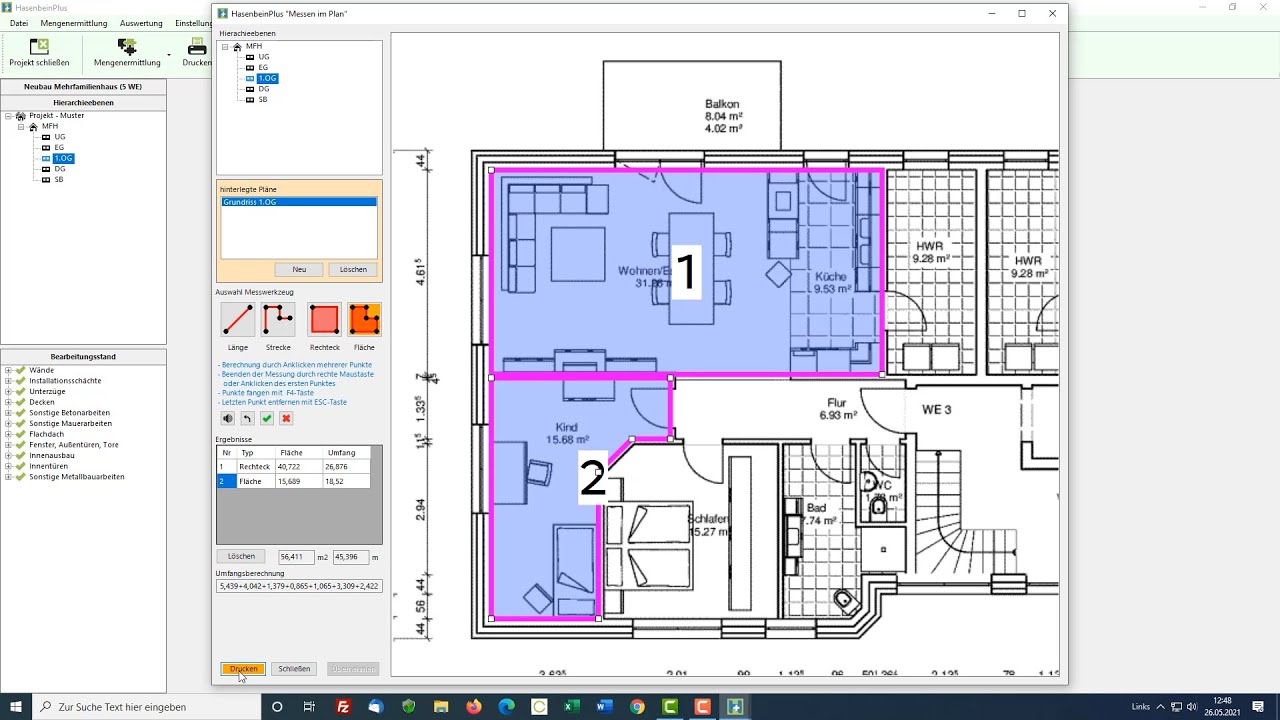Viewport: 1280px width, 720px height.
Task: Expand the Wände entry in Bearbeitungsstand
Action: pyautogui.click(x=8, y=370)
